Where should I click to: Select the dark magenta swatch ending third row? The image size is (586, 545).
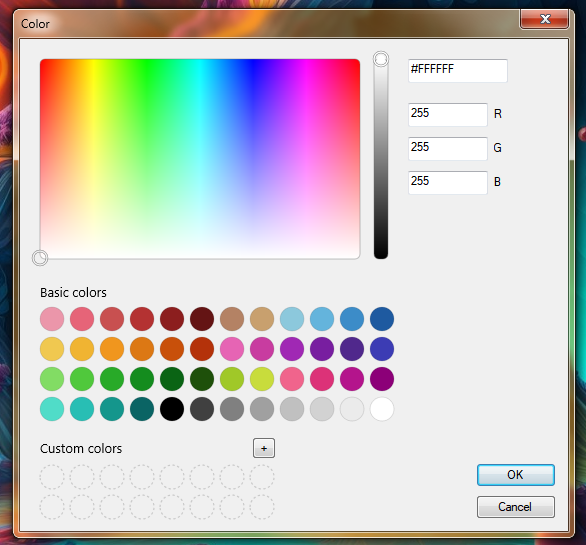tap(382, 379)
